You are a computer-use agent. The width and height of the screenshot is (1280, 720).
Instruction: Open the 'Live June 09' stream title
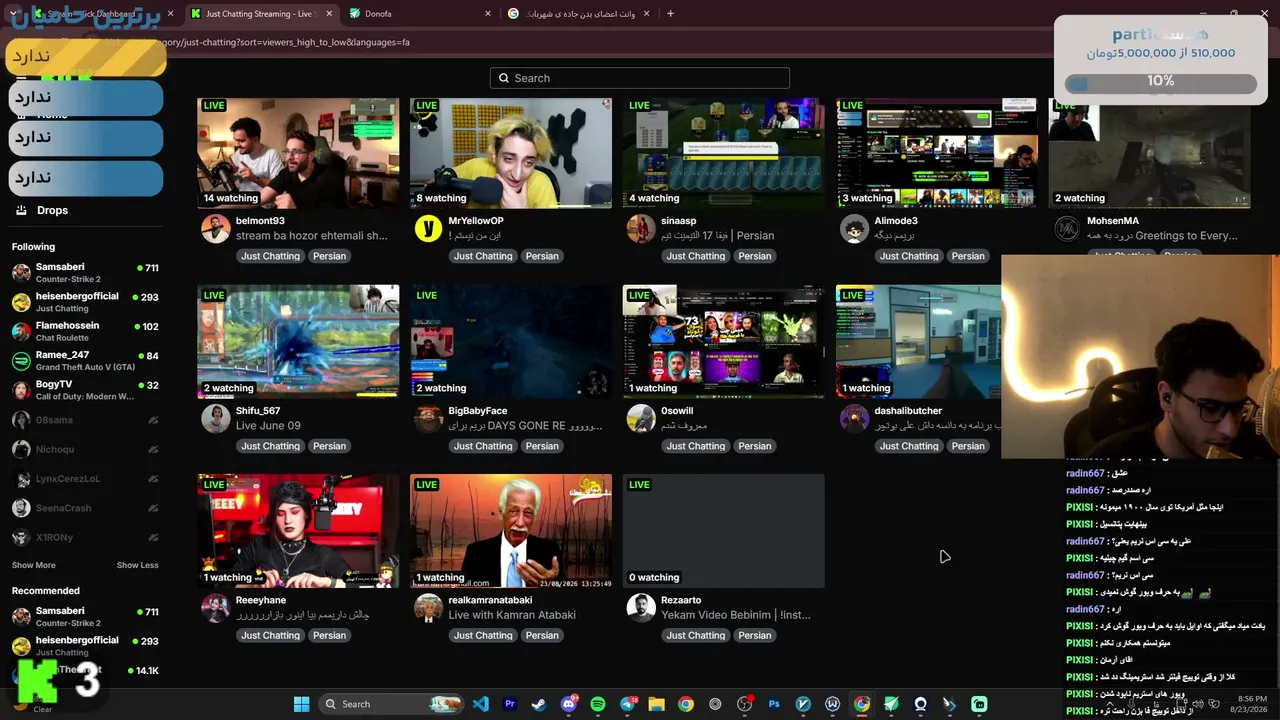(268, 425)
